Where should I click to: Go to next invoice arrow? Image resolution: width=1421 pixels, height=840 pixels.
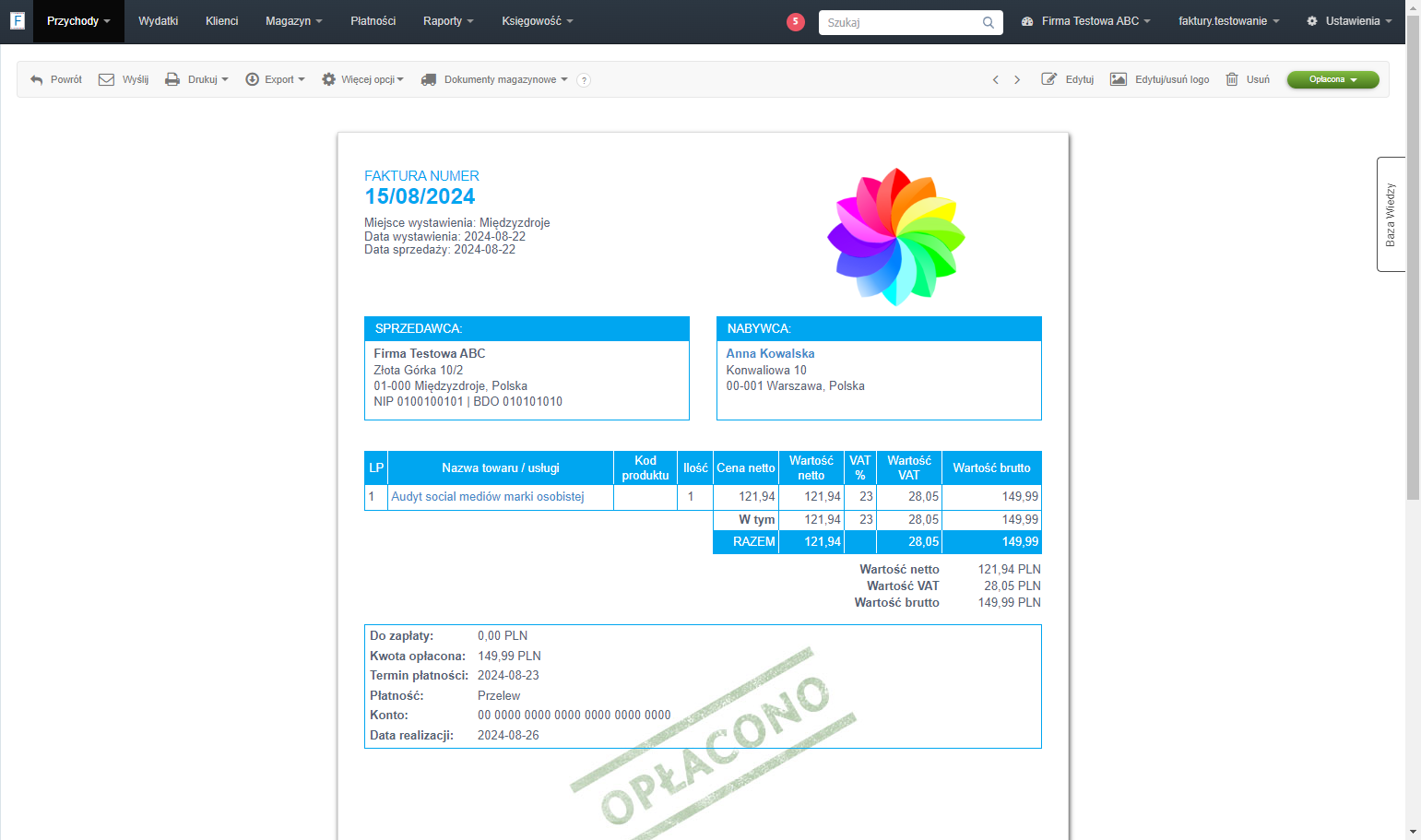point(1017,80)
